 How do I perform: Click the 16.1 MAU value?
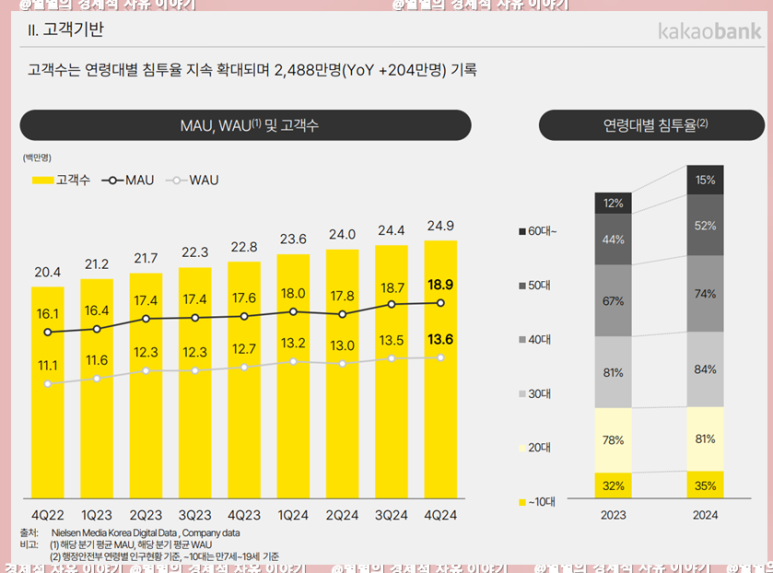pyautogui.click(x=47, y=314)
